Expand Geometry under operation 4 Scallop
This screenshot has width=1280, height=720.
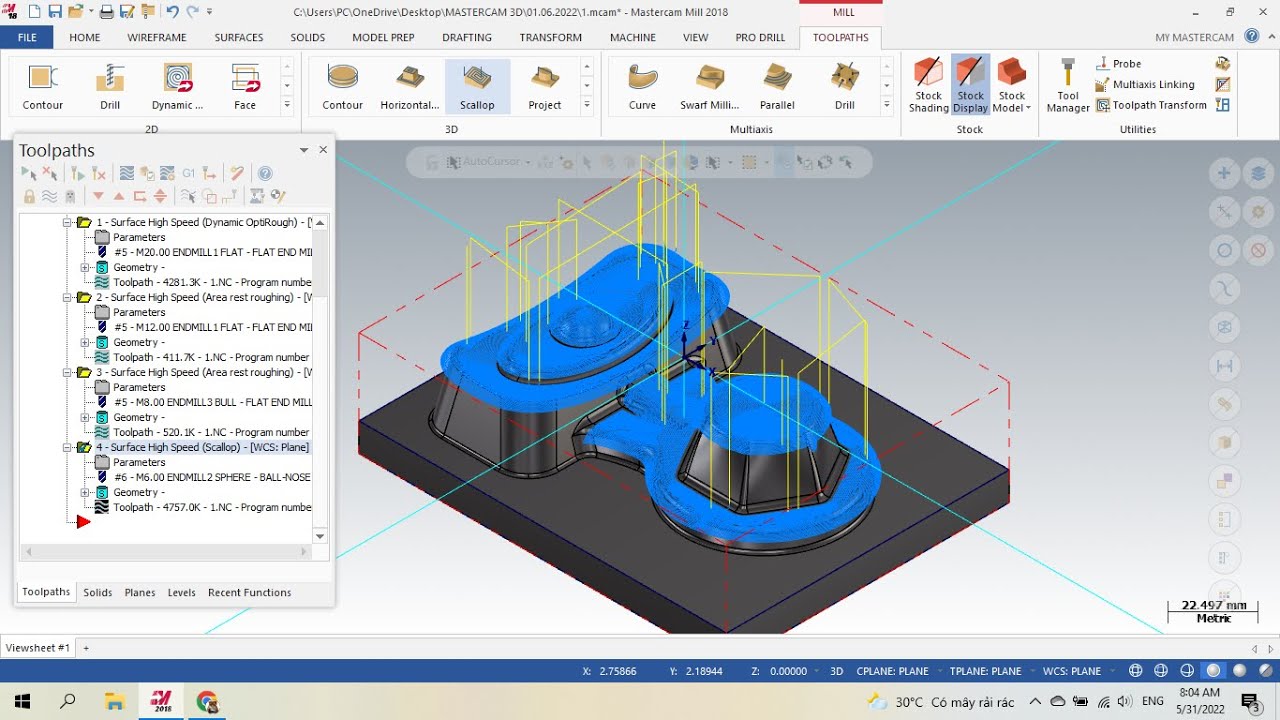click(85, 492)
